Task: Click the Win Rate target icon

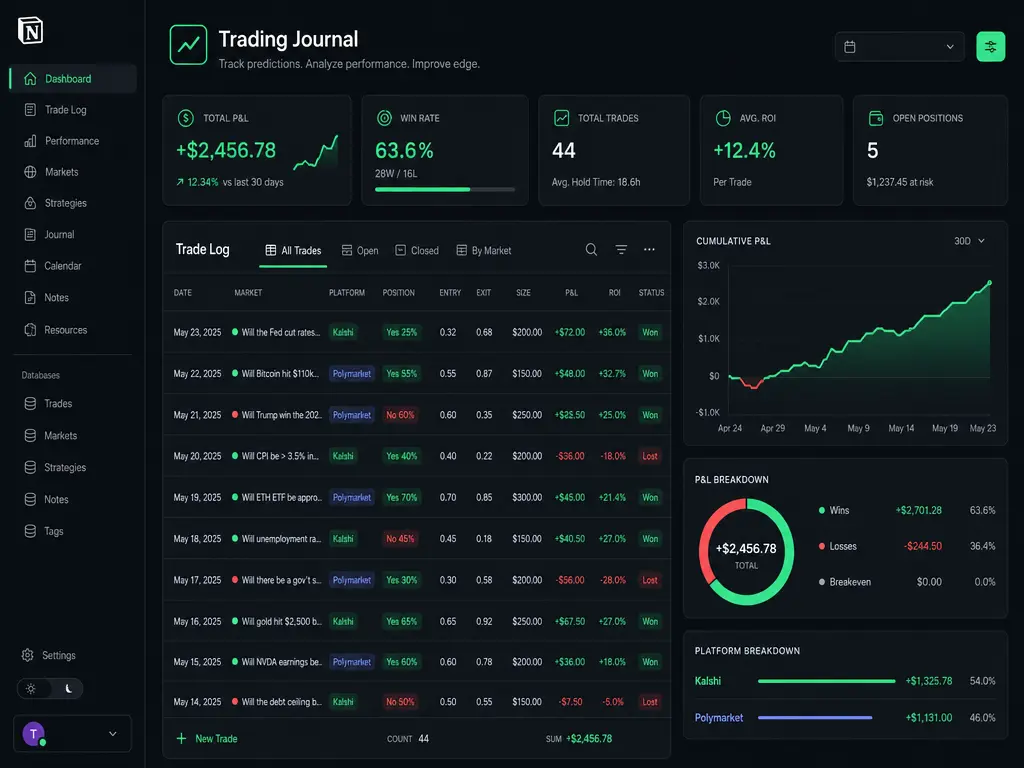Action: click(x=384, y=118)
